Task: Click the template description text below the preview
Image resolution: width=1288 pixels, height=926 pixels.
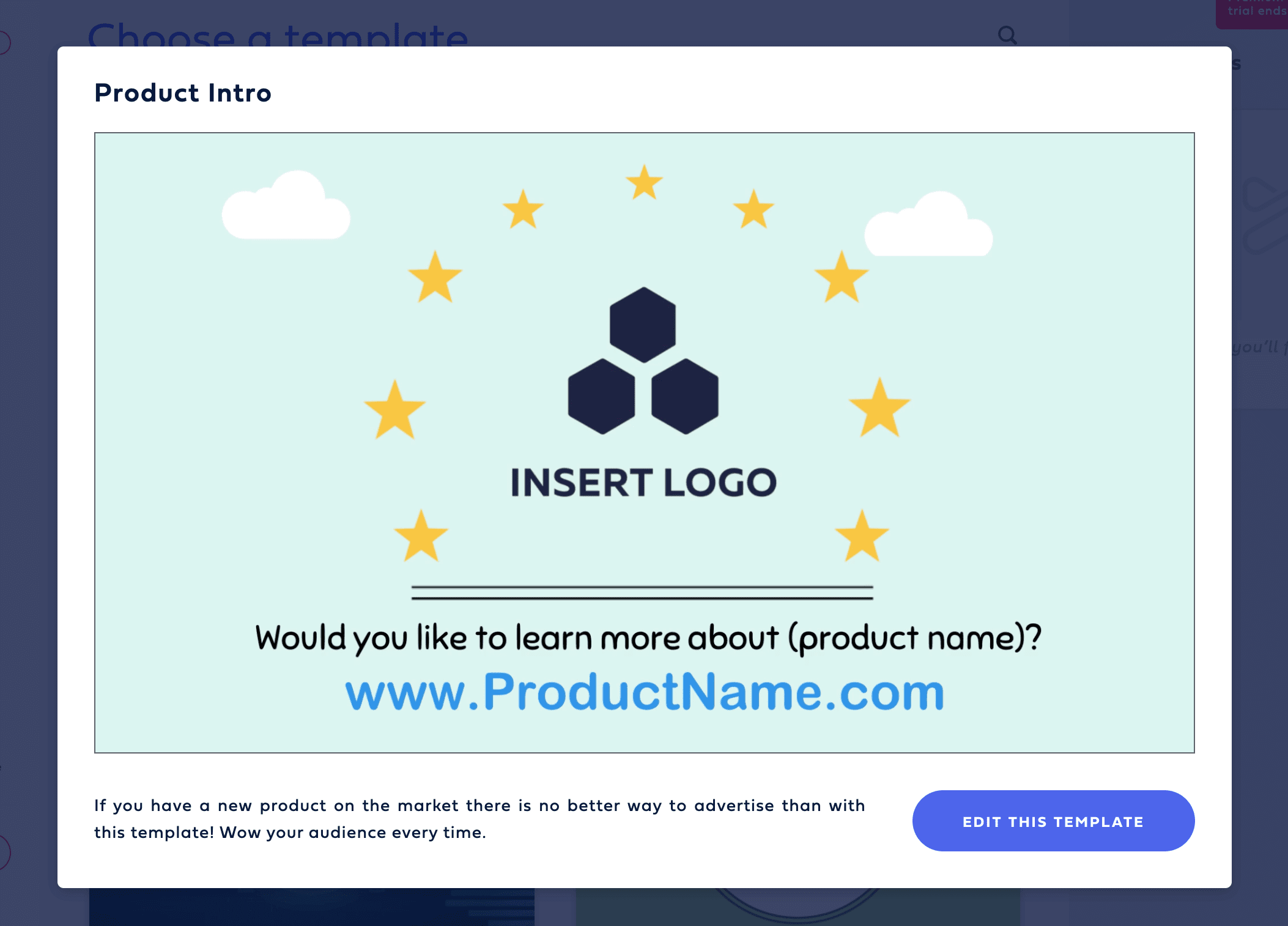Action: click(x=479, y=819)
